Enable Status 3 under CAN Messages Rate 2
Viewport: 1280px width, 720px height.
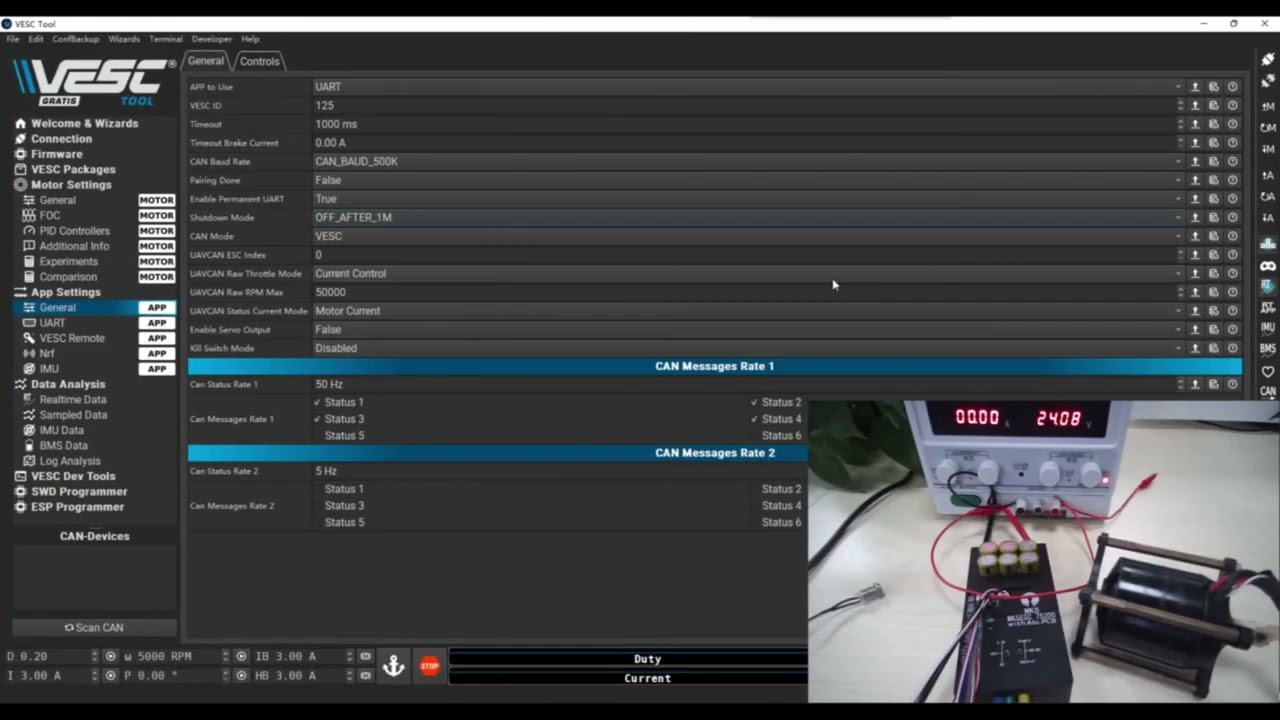(x=339, y=506)
